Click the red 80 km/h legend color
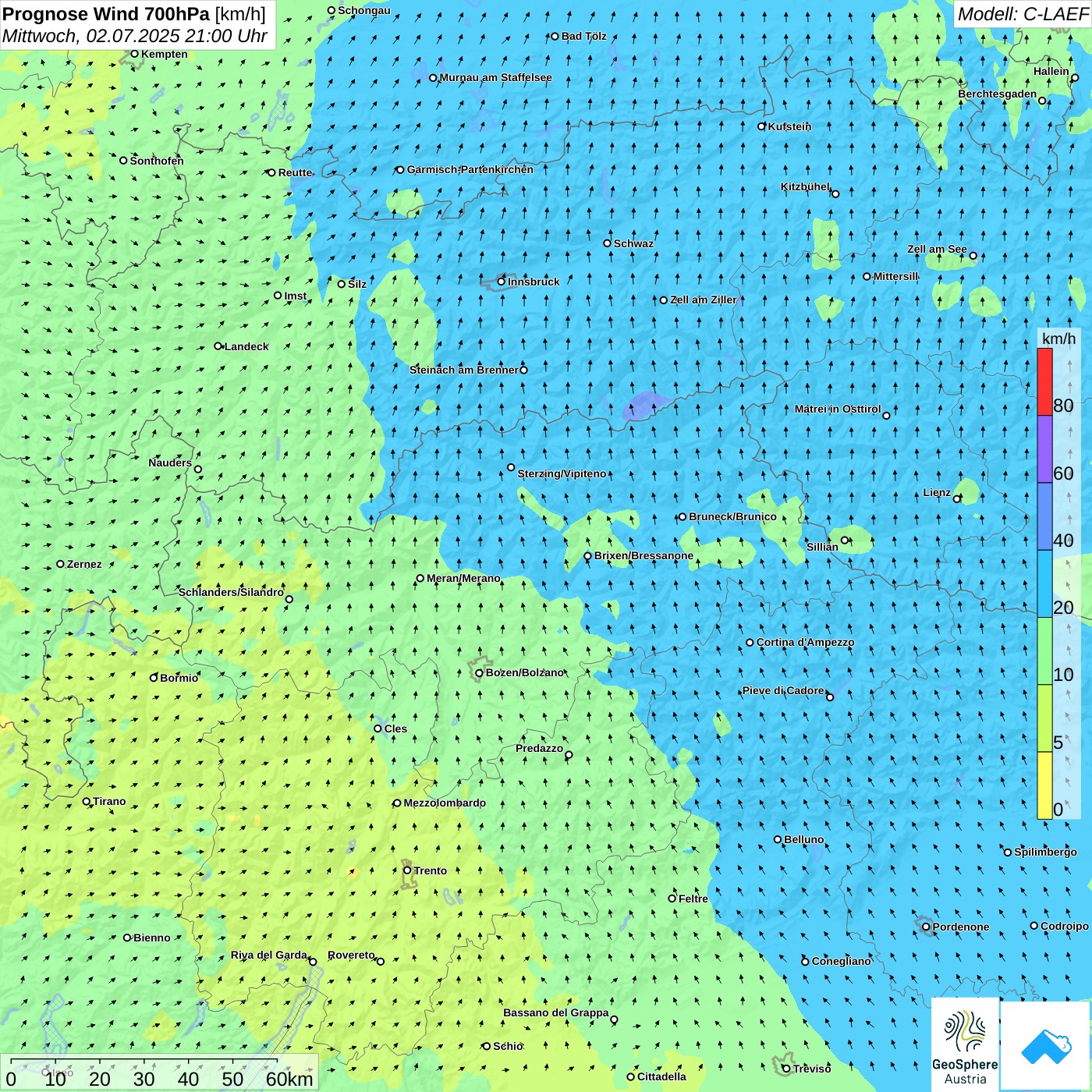1092x1092 pixels. tap(1044, 381)
